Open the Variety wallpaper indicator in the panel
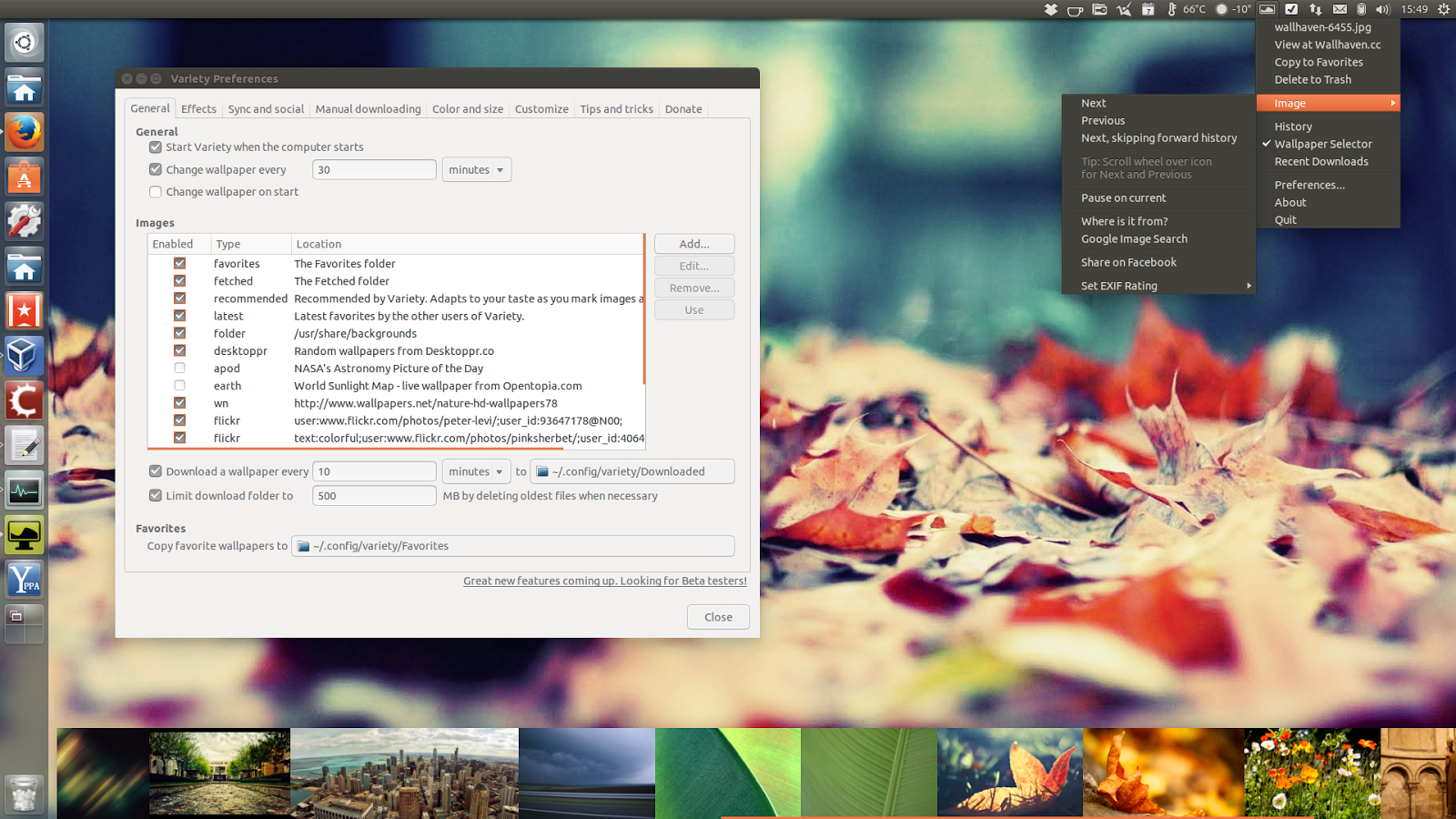 1267,9
